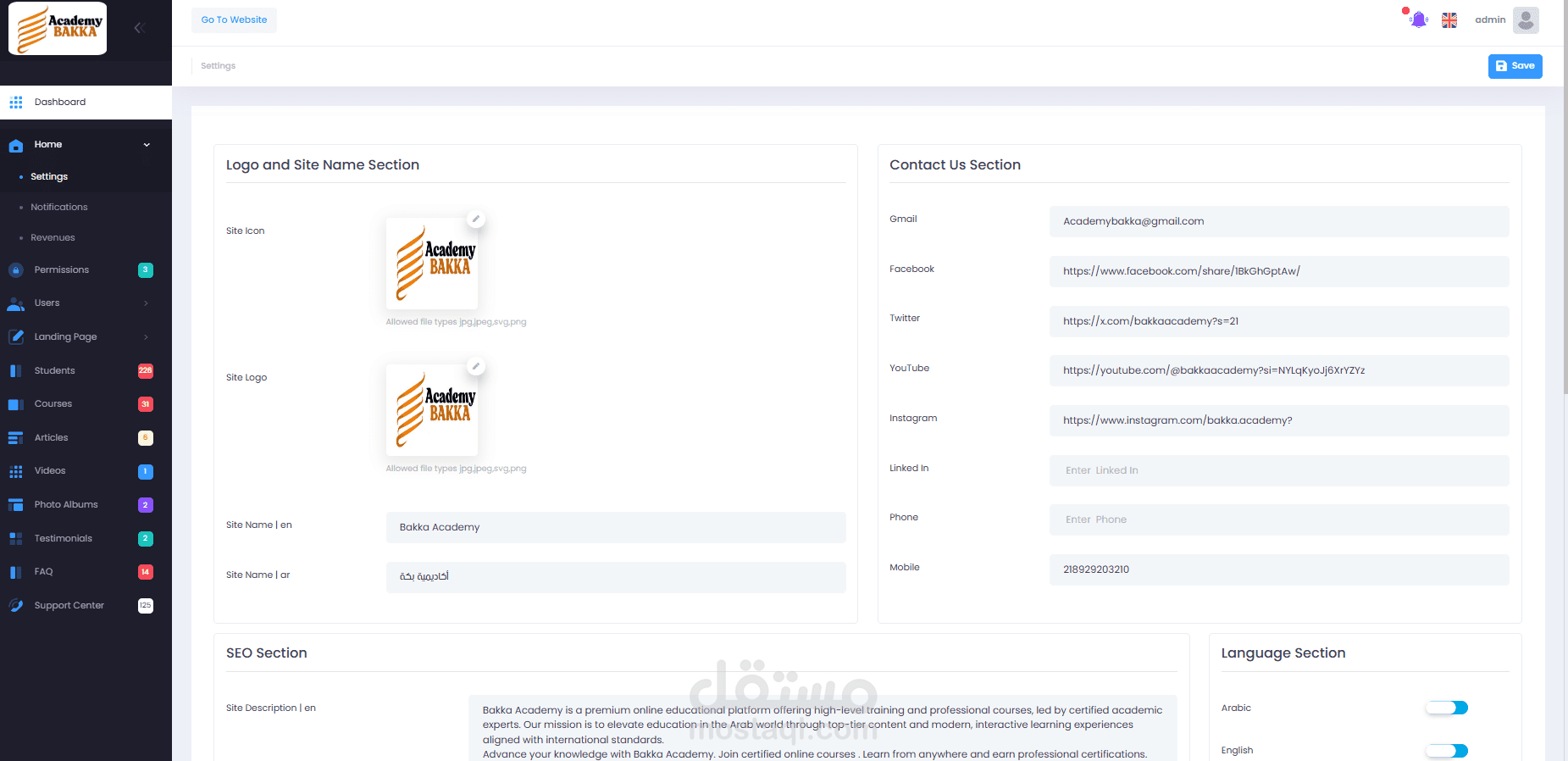Image resolution: width=1568 pixels, height=761 pixels.
Task: Click the Site Name ar field
Action: point(616,578)
